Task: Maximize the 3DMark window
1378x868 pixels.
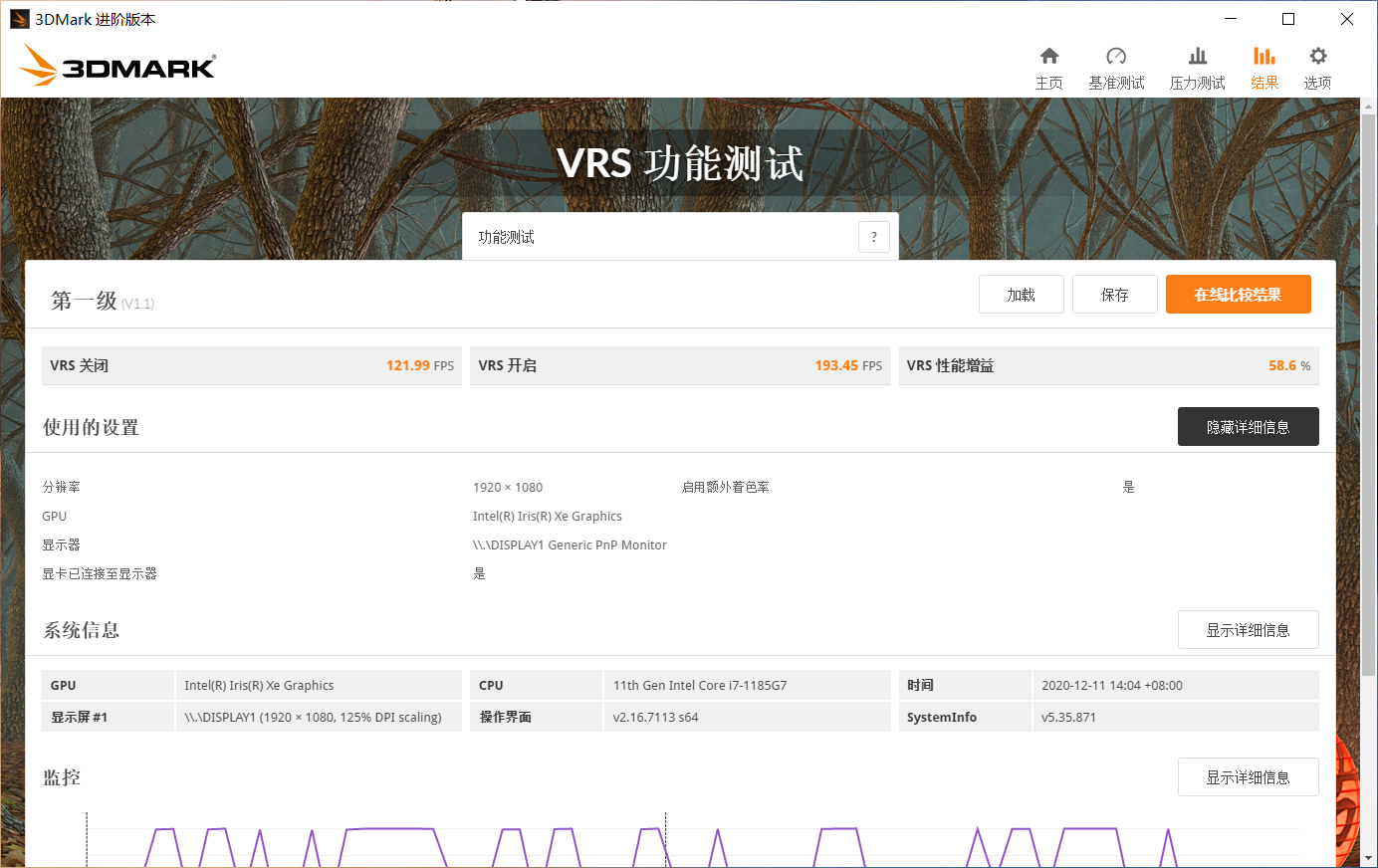Action: pyautogui.click(x=1288, y=19)
